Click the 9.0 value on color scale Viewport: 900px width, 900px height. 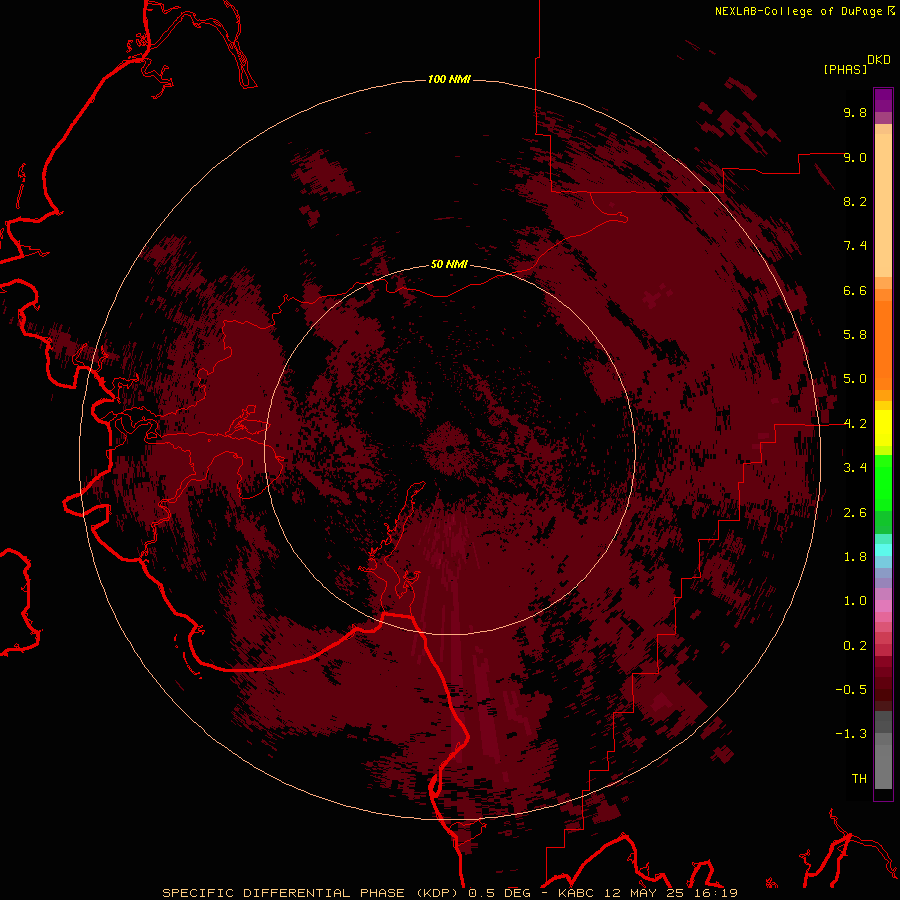[x=855, y=157]
